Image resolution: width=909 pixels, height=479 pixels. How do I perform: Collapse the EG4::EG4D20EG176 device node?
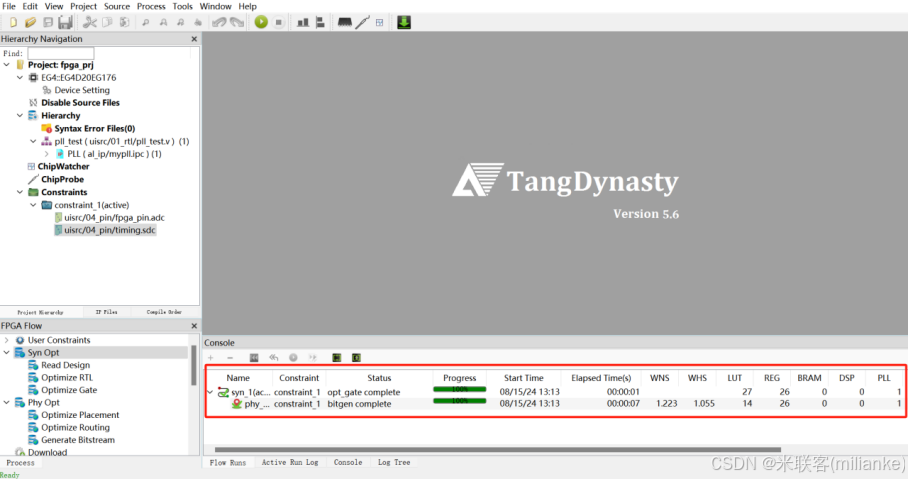(20, 77)
